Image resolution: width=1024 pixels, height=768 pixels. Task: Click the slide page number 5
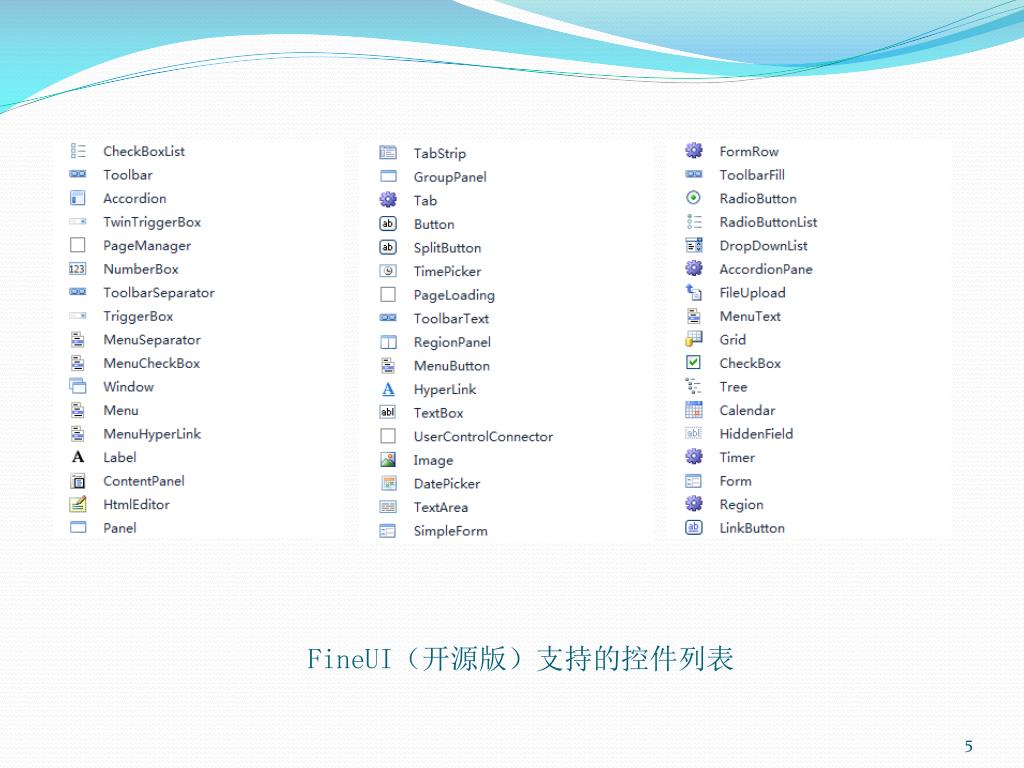(968, 746)
